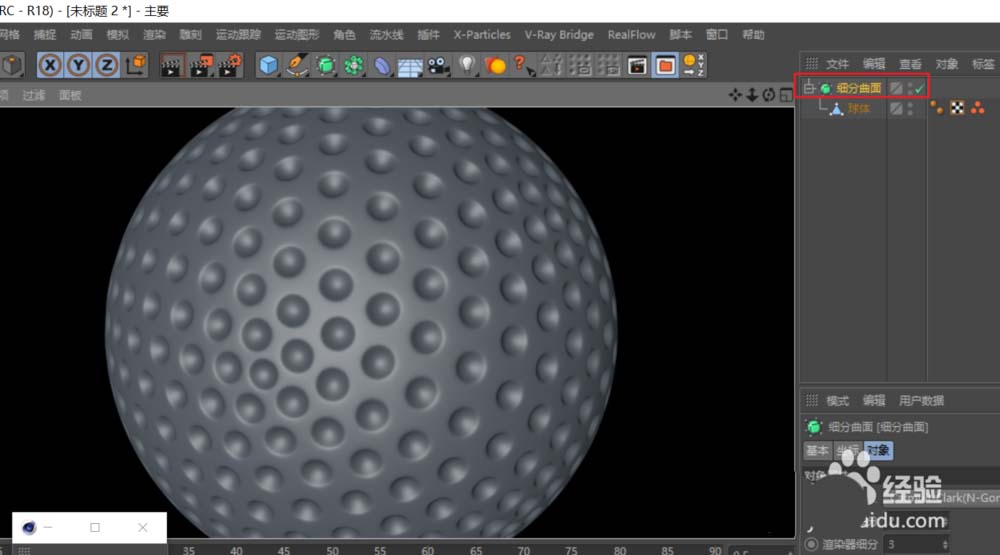Open the Camera object icon
Image resolution: width=1000 pixels, height=555 pixels.
(438, 66)
